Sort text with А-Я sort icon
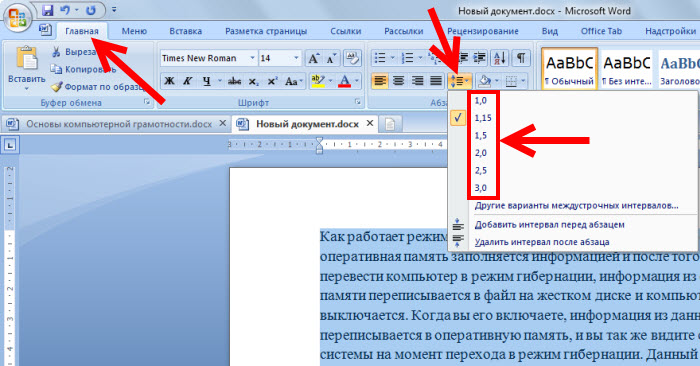This screenshot has height=366, width=700. click(500, 58)
